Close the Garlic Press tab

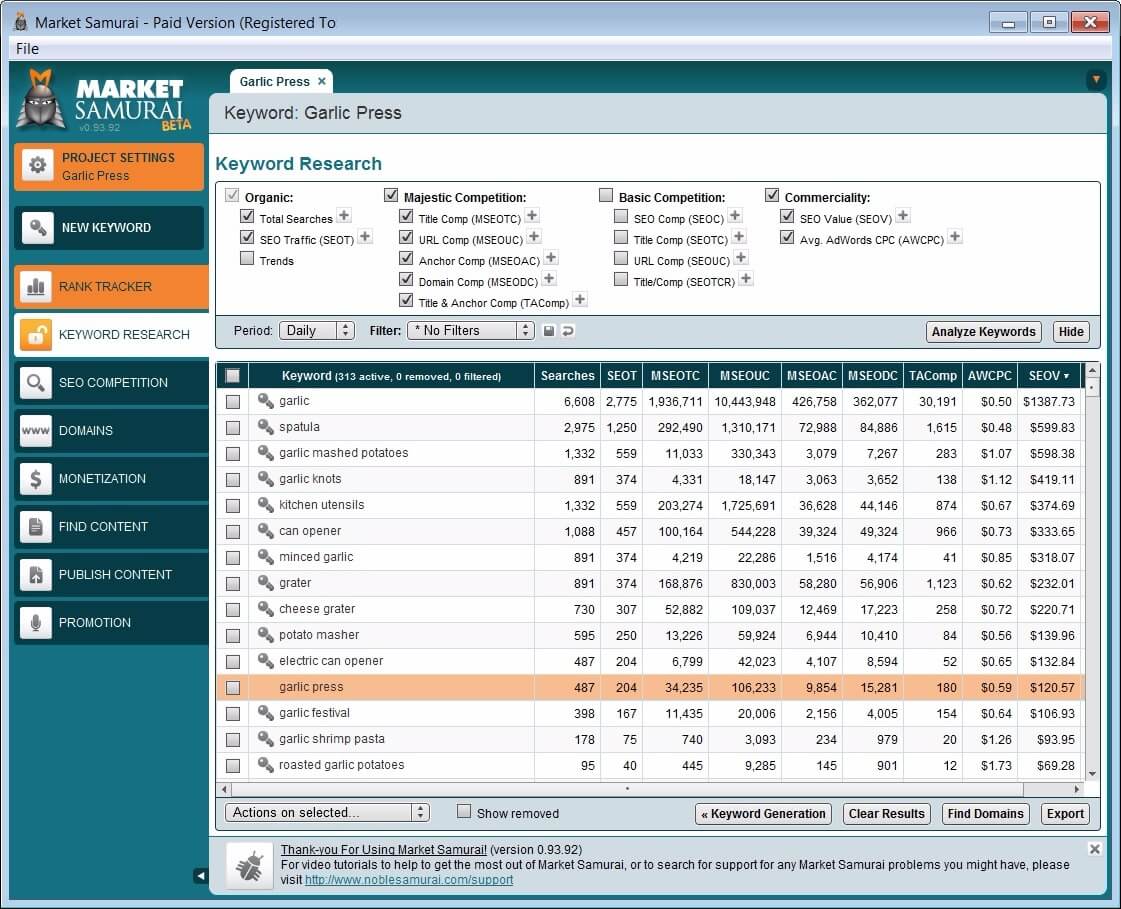322,81
